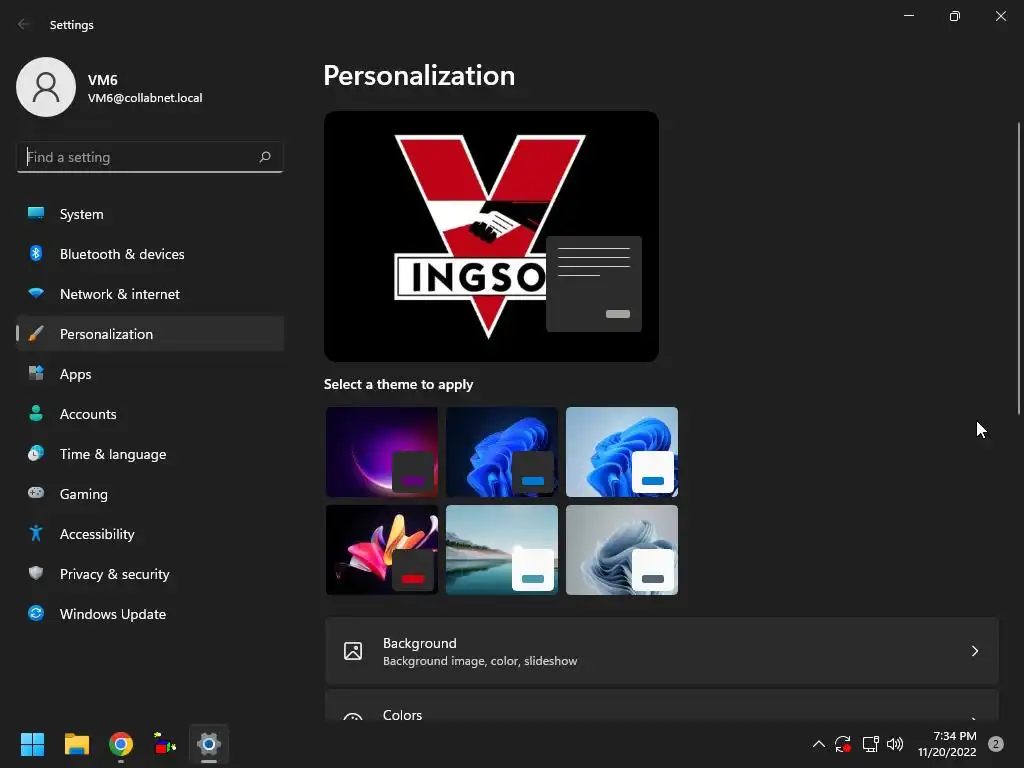Image resolution: width=1024 pixels, height=768 pixels.
Task: Open Windows Update page
Action: pyautogui.click(x=150, y=614)
